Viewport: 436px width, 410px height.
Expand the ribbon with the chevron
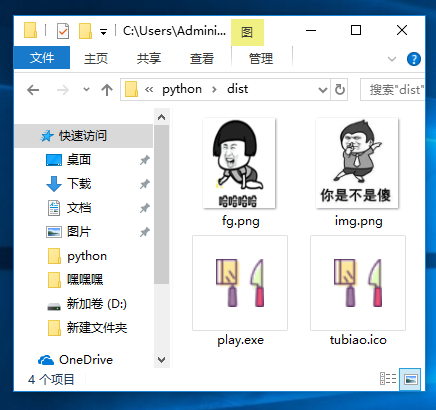[x=392, y=59]
